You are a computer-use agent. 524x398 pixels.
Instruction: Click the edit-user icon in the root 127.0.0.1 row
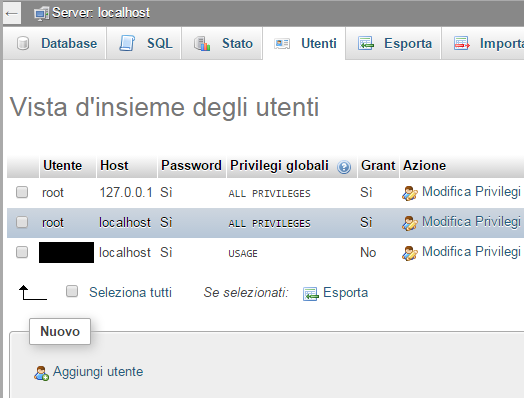tap(409, 193)
